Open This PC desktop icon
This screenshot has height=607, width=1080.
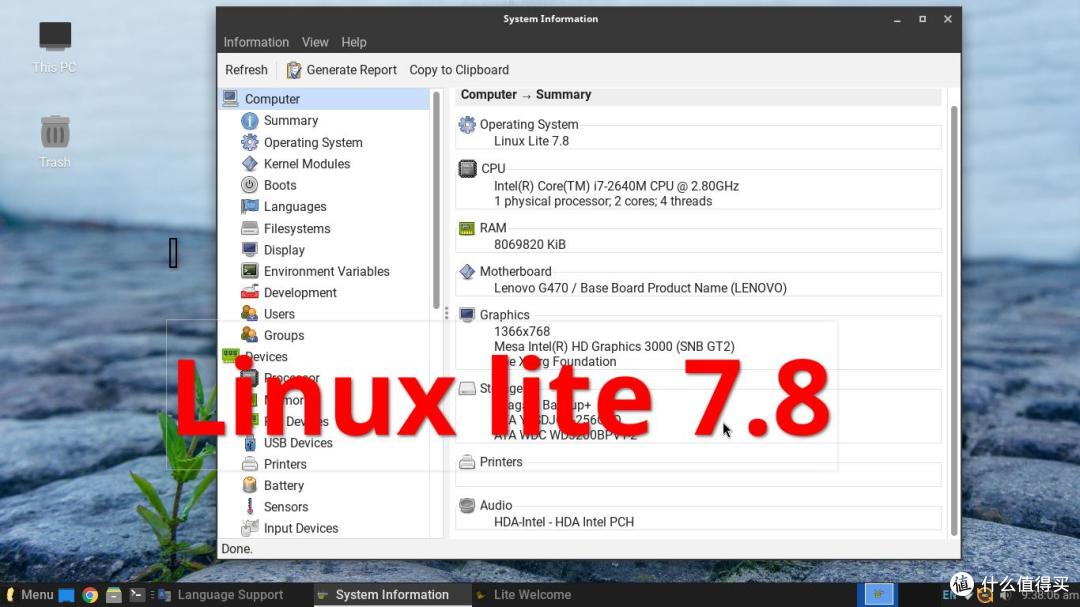54,47
